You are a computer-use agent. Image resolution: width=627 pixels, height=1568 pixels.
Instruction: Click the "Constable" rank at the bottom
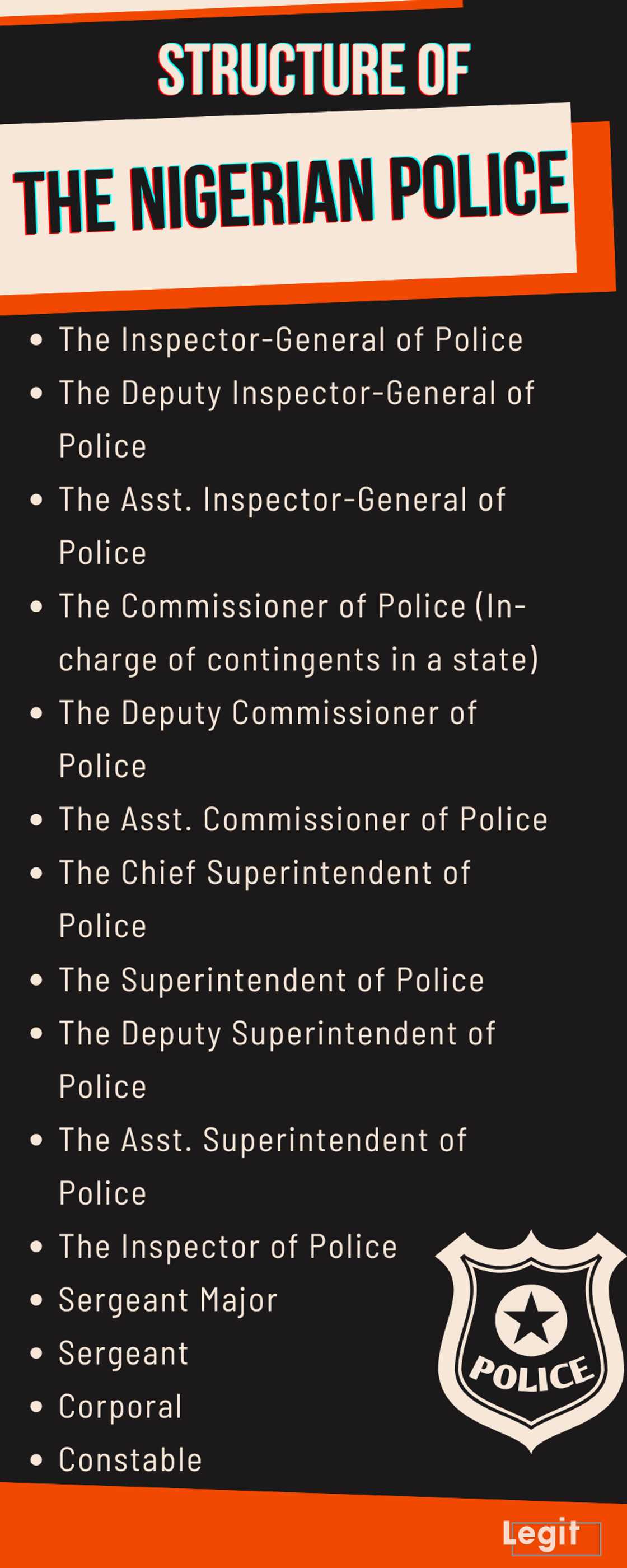130,1461
